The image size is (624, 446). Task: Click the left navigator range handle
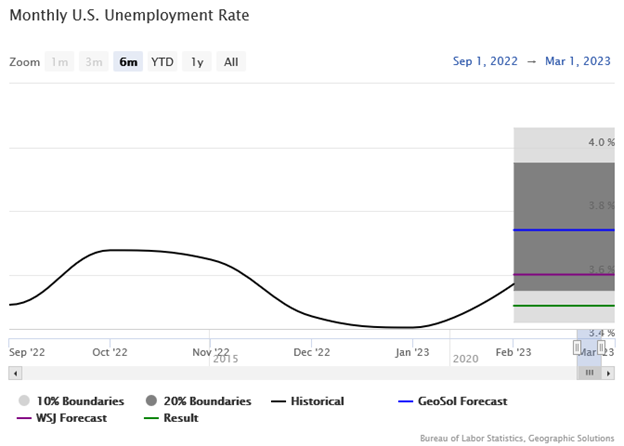(x=577, y=347)
